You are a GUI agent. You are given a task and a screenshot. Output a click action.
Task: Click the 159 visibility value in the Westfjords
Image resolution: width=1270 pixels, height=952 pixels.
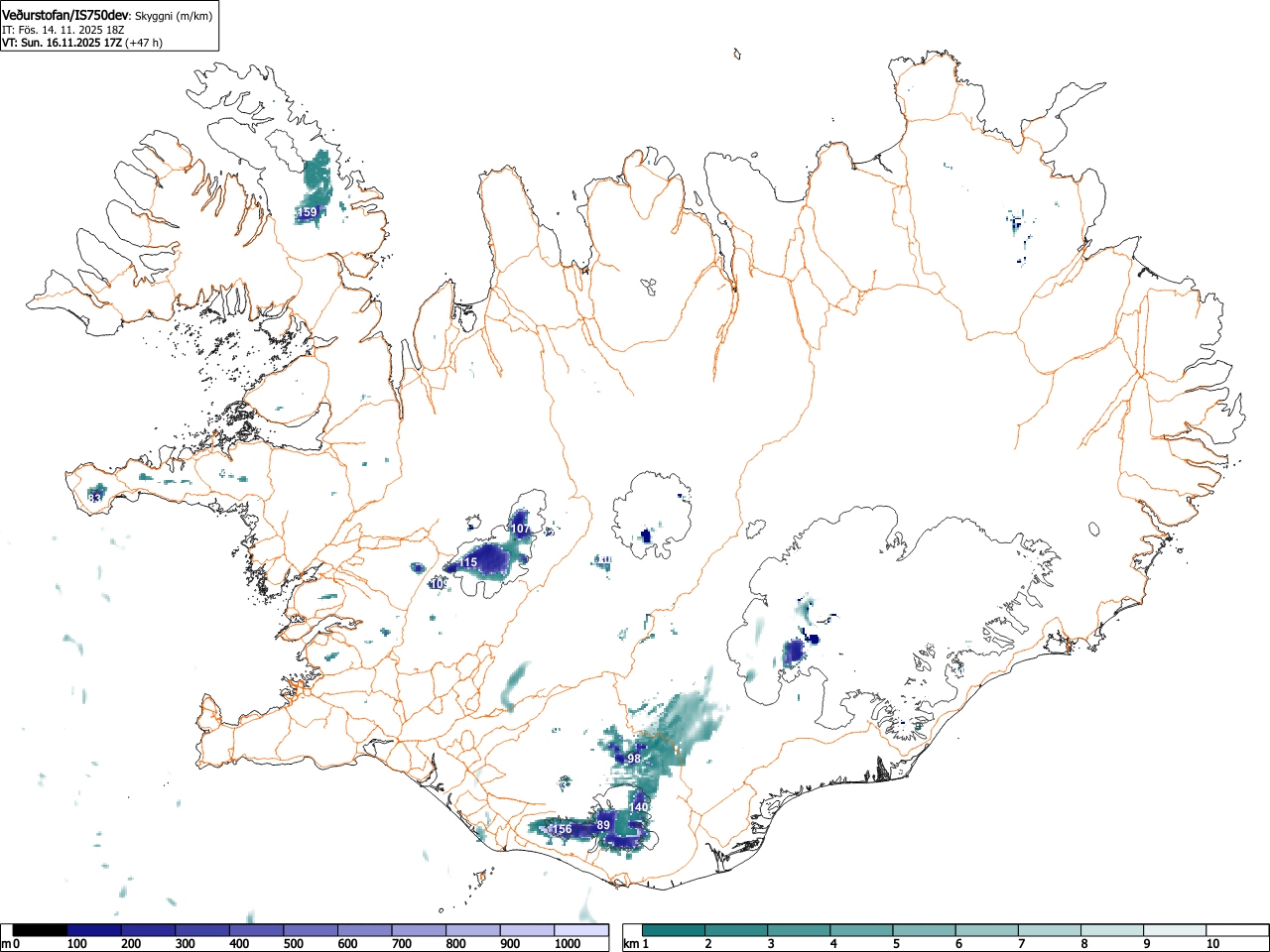point(309,212)
